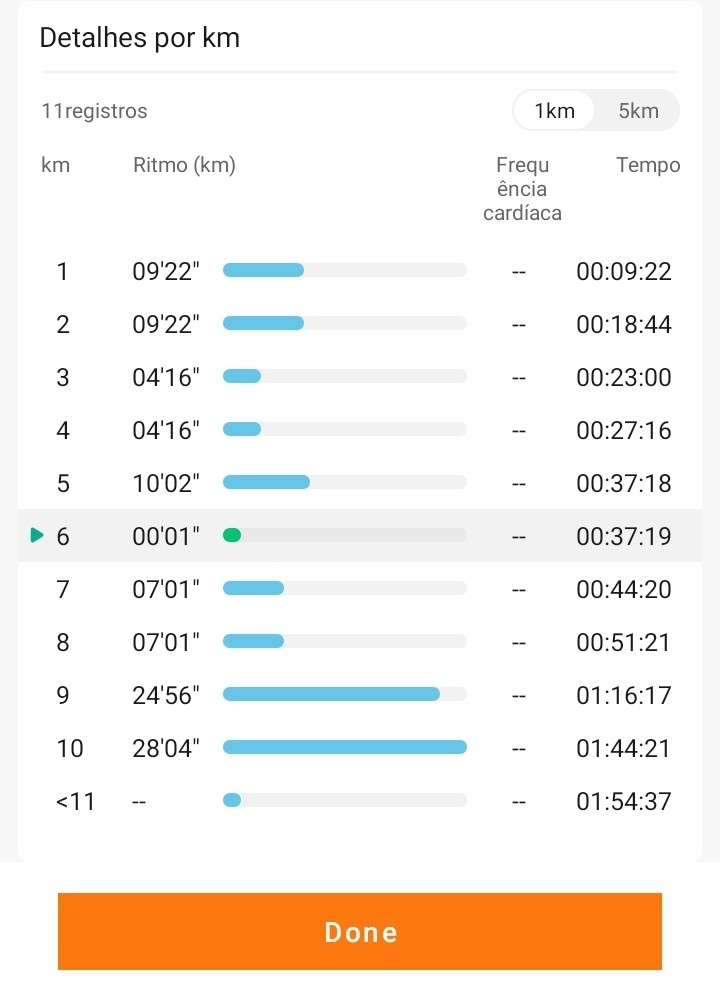
Task: Click the Frequência cardíaca column header
Action: 522,189
